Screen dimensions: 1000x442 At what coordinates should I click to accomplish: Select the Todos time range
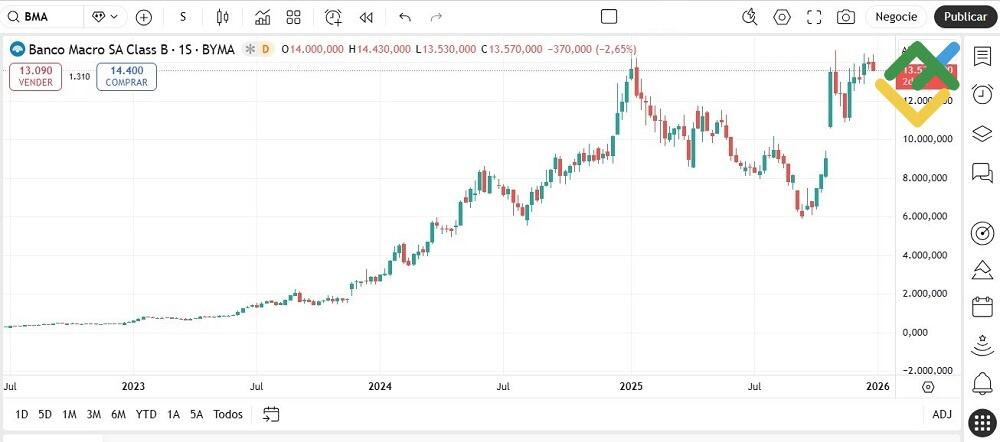[x=228, y=415]
